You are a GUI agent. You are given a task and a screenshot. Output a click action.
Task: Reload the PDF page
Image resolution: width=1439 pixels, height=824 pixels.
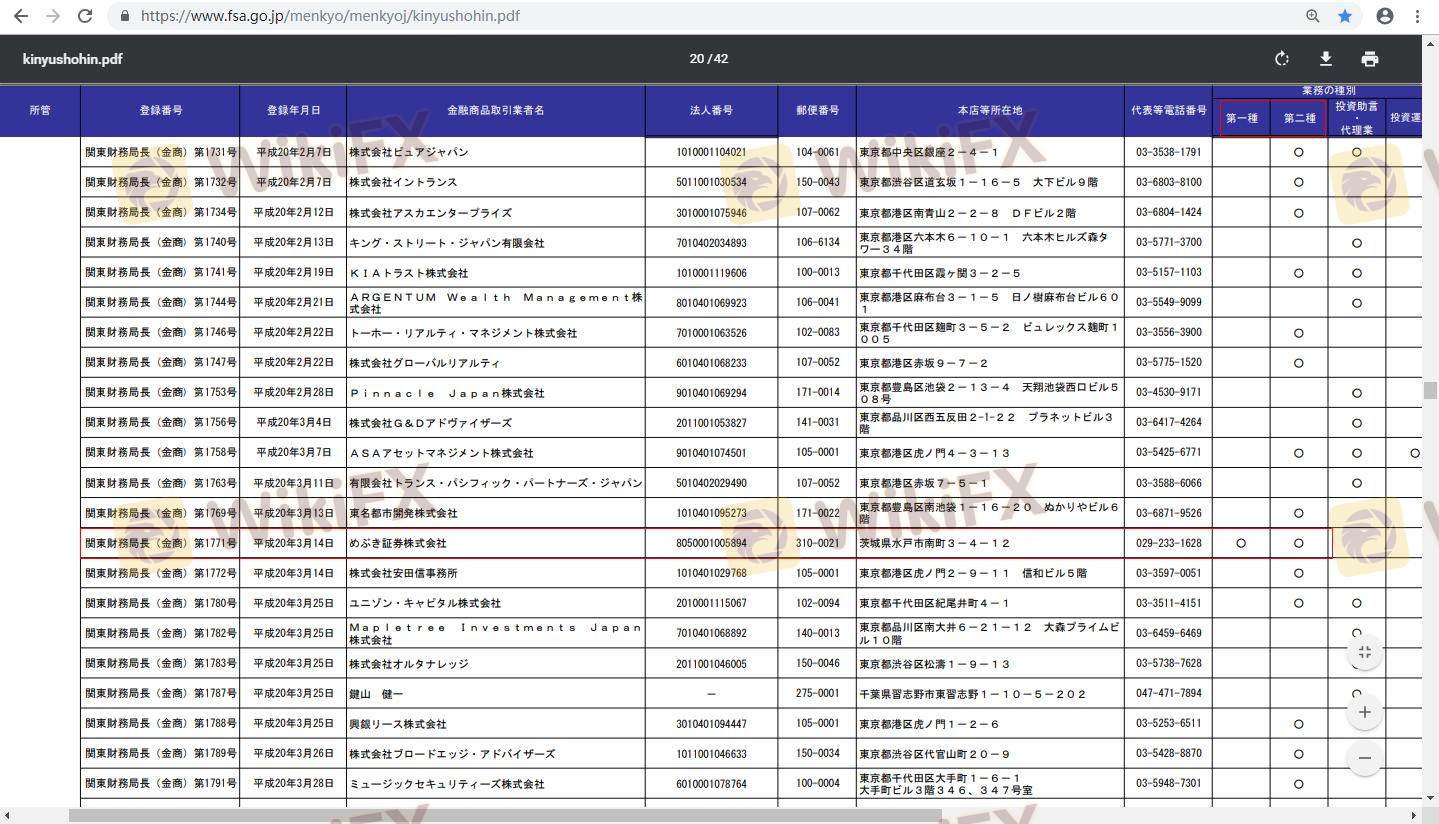click(85, 16)
